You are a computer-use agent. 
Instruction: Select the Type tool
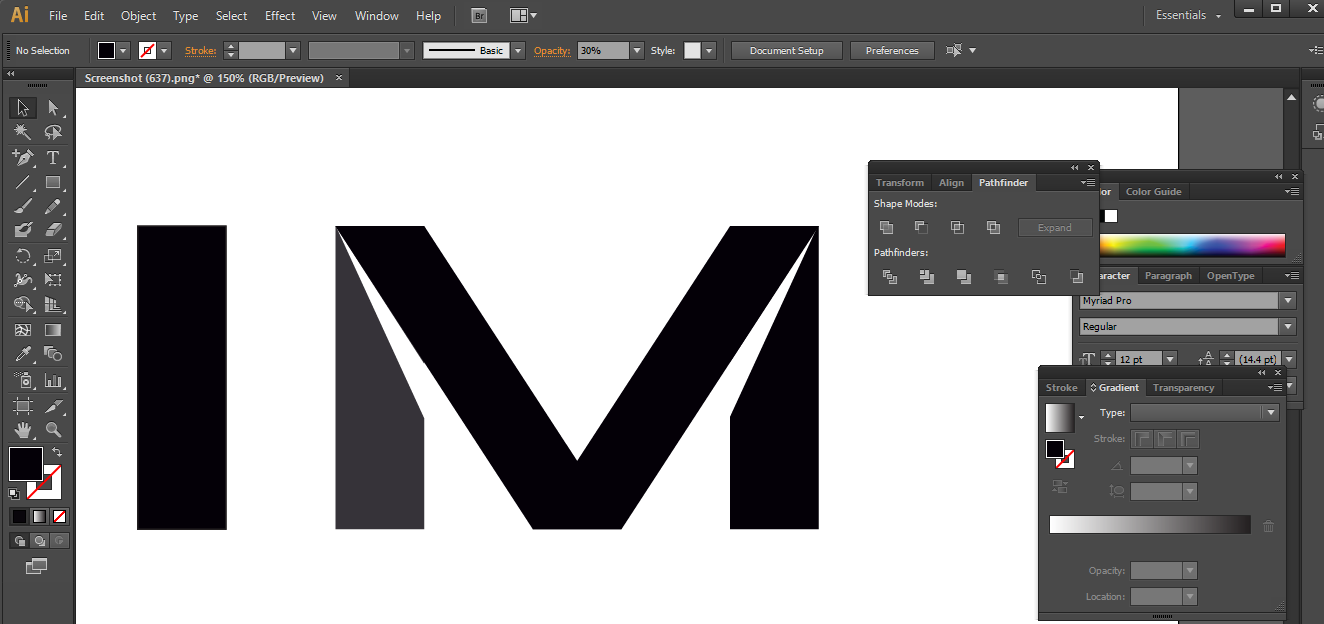point(56,157)
